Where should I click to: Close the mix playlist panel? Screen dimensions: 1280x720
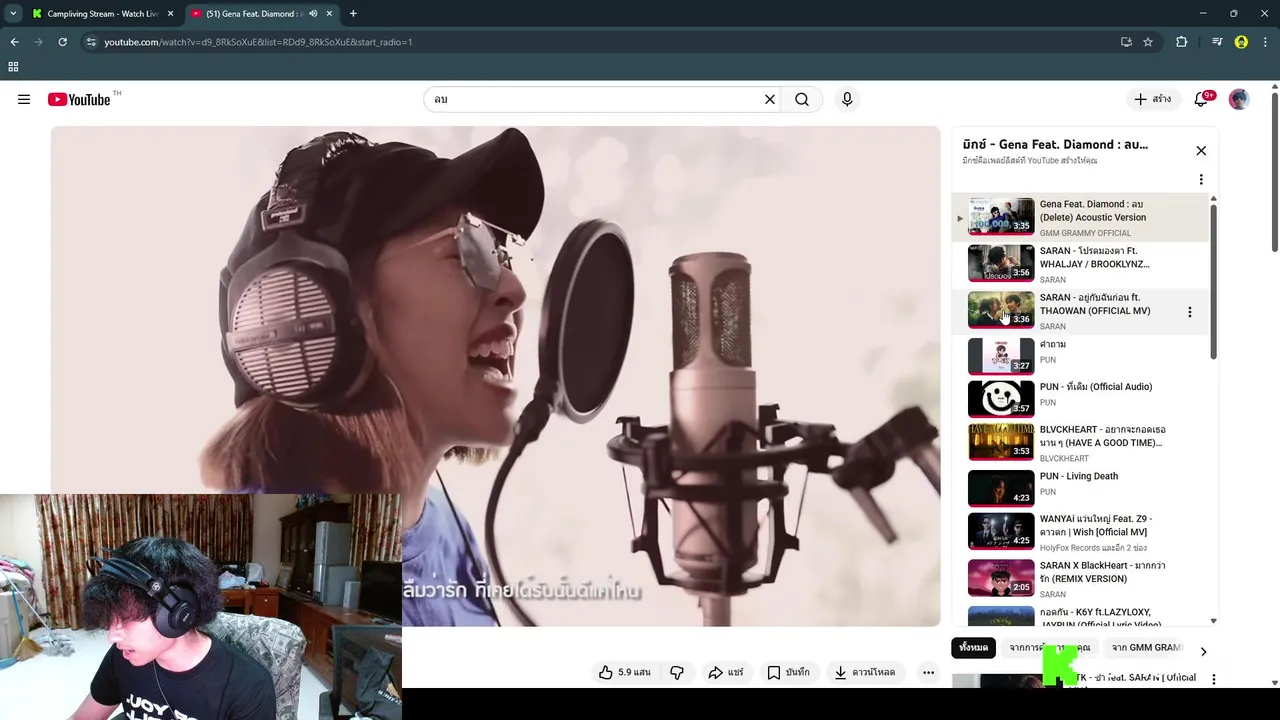1201,151
